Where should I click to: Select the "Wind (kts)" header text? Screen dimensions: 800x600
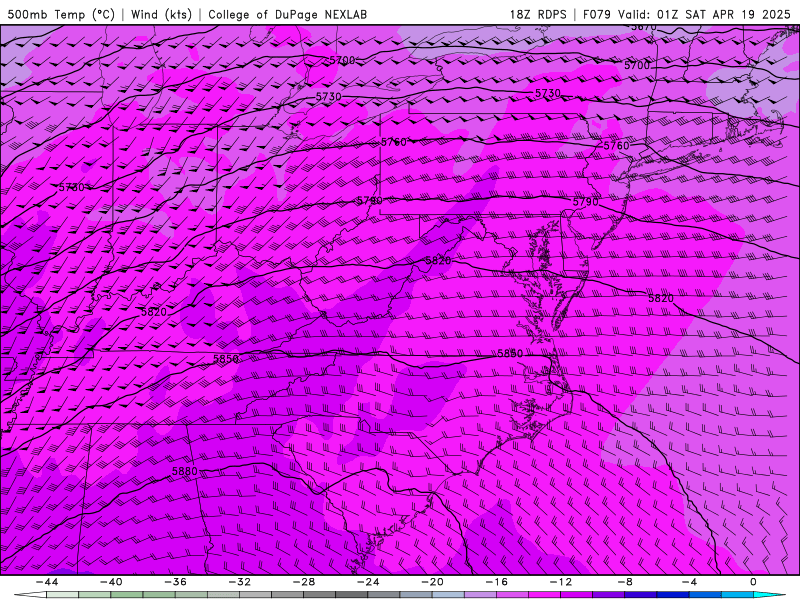pos(161,14)
